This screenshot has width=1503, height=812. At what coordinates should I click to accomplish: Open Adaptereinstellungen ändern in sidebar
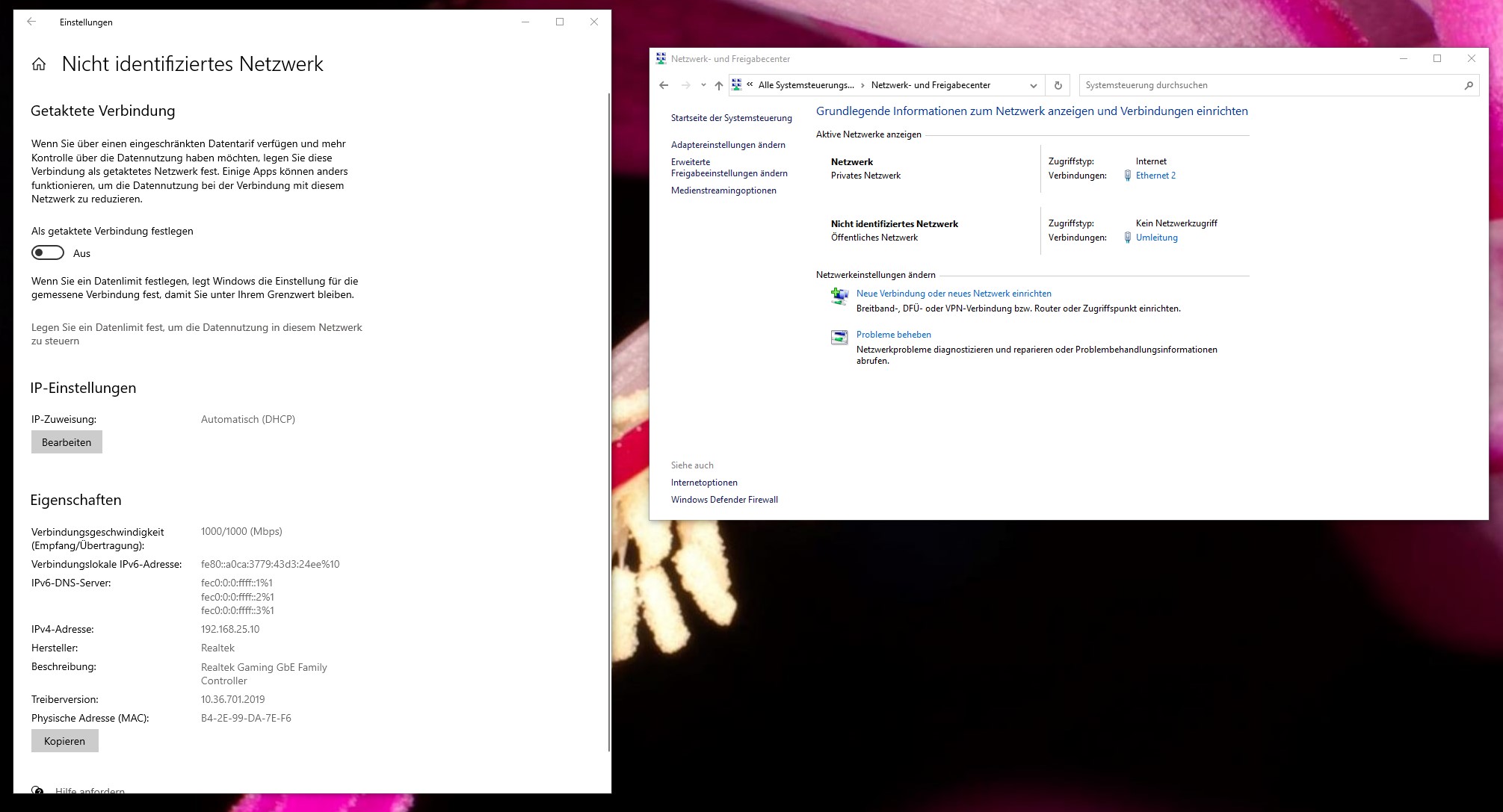[727, 145]
